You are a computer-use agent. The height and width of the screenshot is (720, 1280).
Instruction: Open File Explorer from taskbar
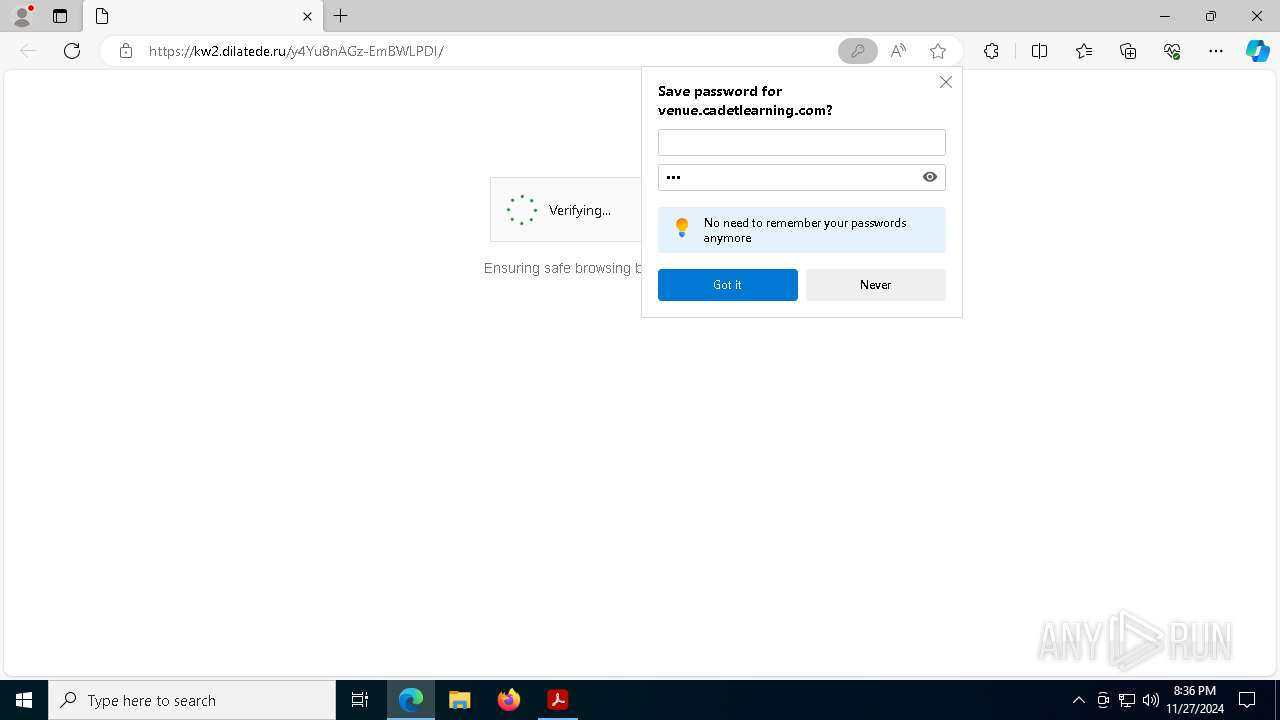click(x=460, y=700)
